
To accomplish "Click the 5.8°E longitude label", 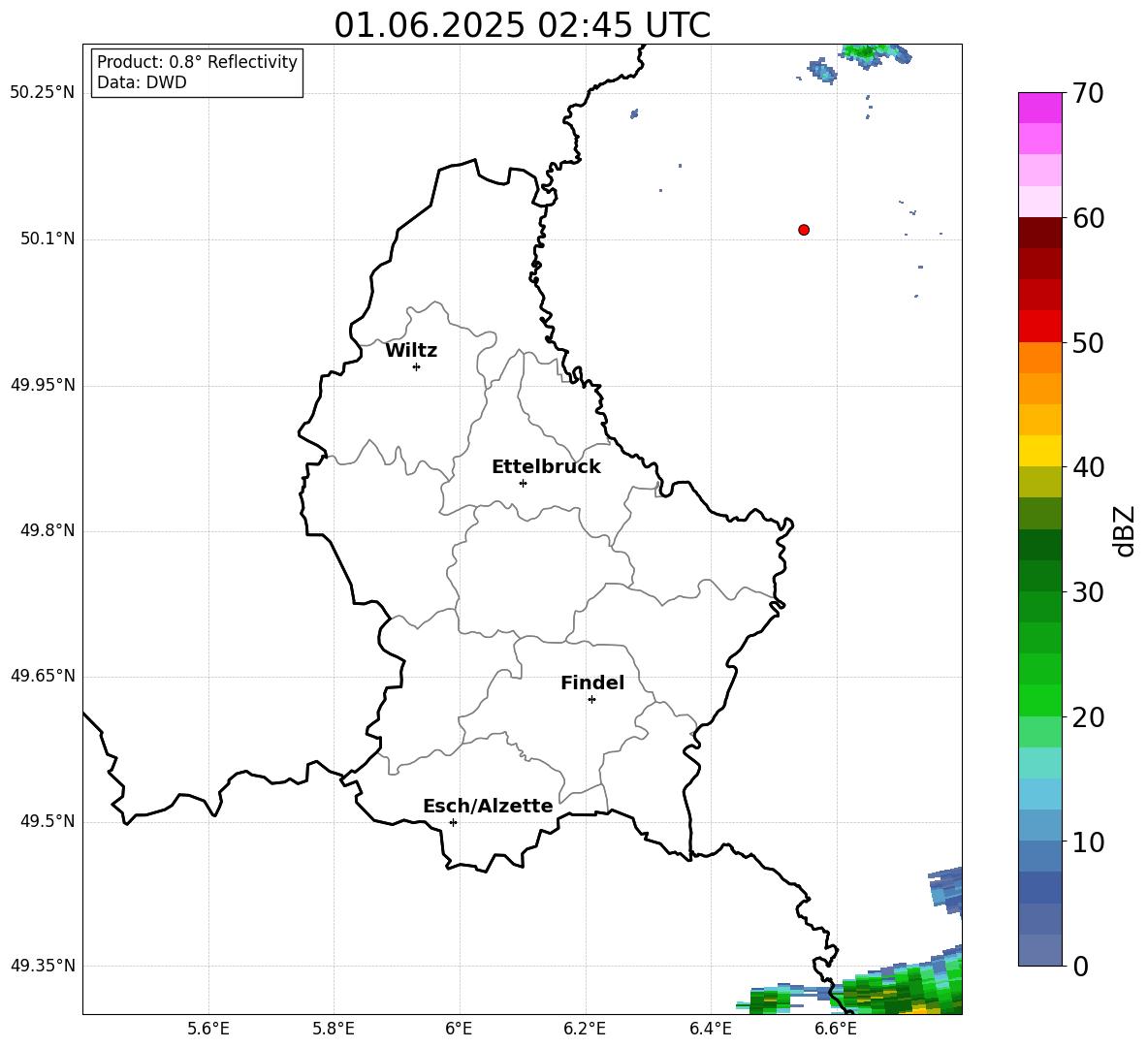I will coord(334,1029).
